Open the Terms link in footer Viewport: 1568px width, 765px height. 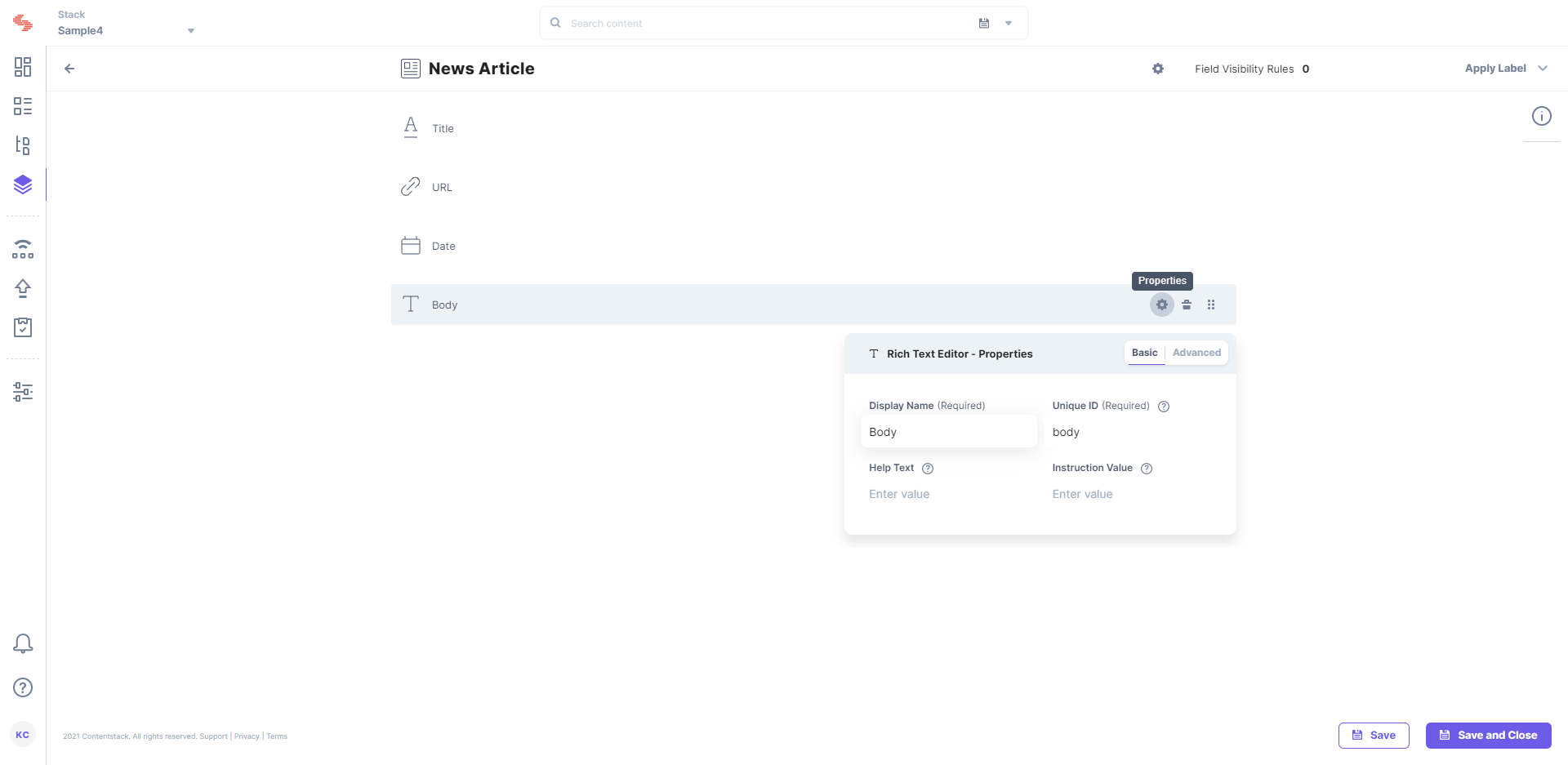(x=277, y=736)
